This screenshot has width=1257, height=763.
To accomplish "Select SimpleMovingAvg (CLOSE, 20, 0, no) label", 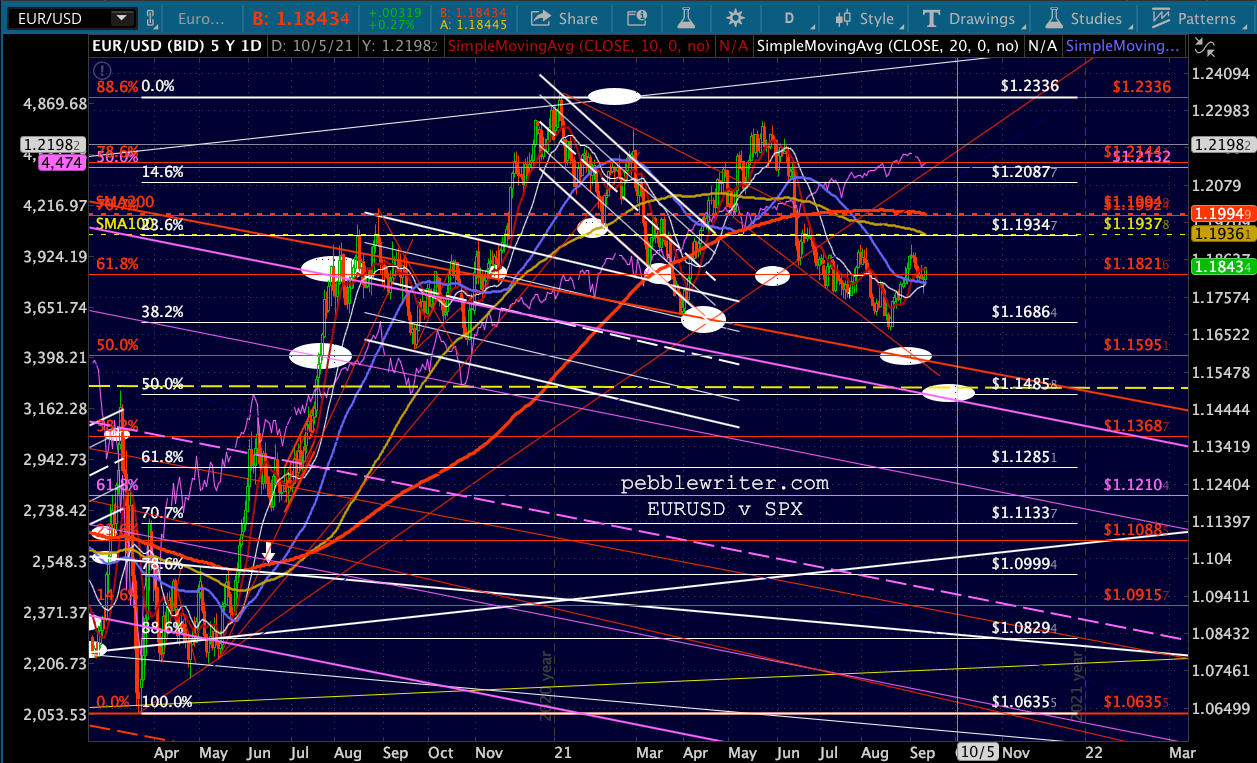I will (890, 46).
